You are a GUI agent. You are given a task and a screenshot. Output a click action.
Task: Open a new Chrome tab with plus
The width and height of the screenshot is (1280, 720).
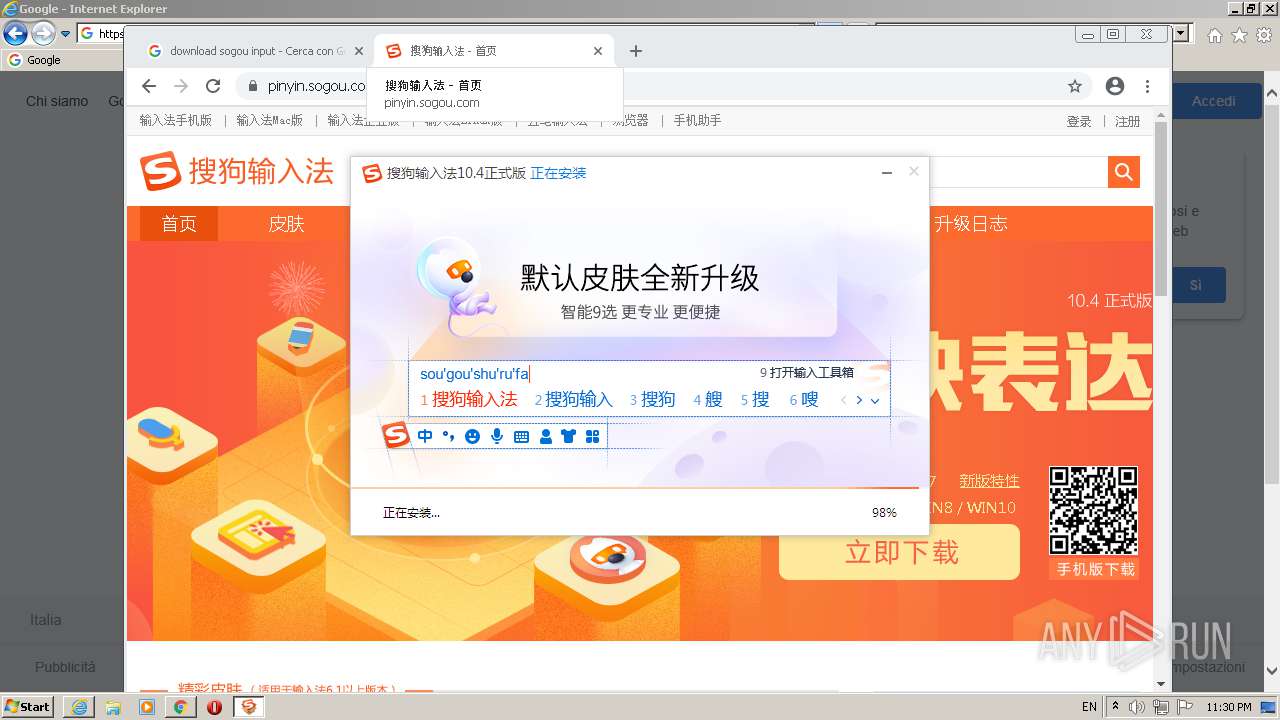click(636, 51)
